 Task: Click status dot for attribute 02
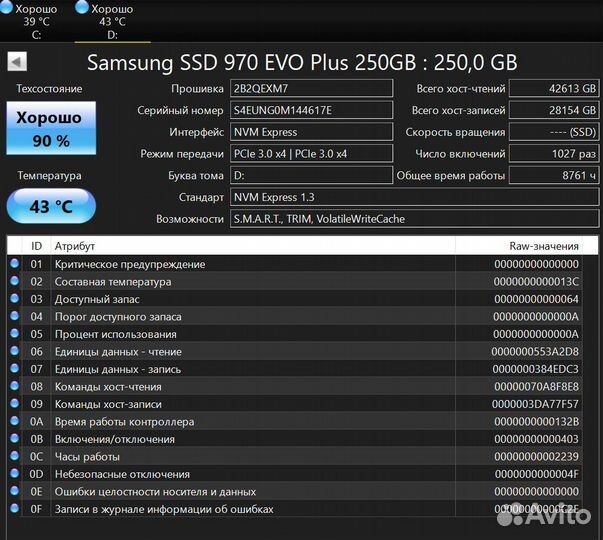point(15,281)
